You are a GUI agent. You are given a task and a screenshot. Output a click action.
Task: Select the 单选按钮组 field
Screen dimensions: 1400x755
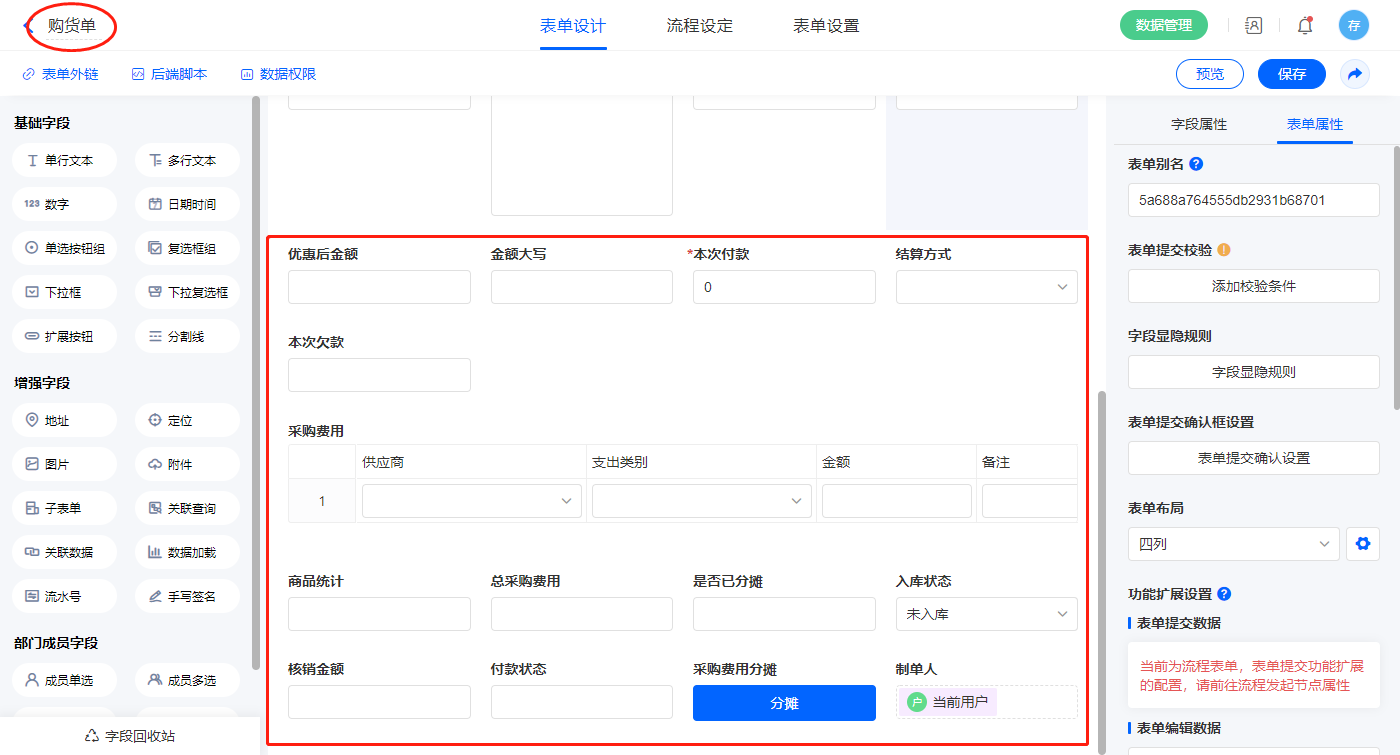point(65,248)
